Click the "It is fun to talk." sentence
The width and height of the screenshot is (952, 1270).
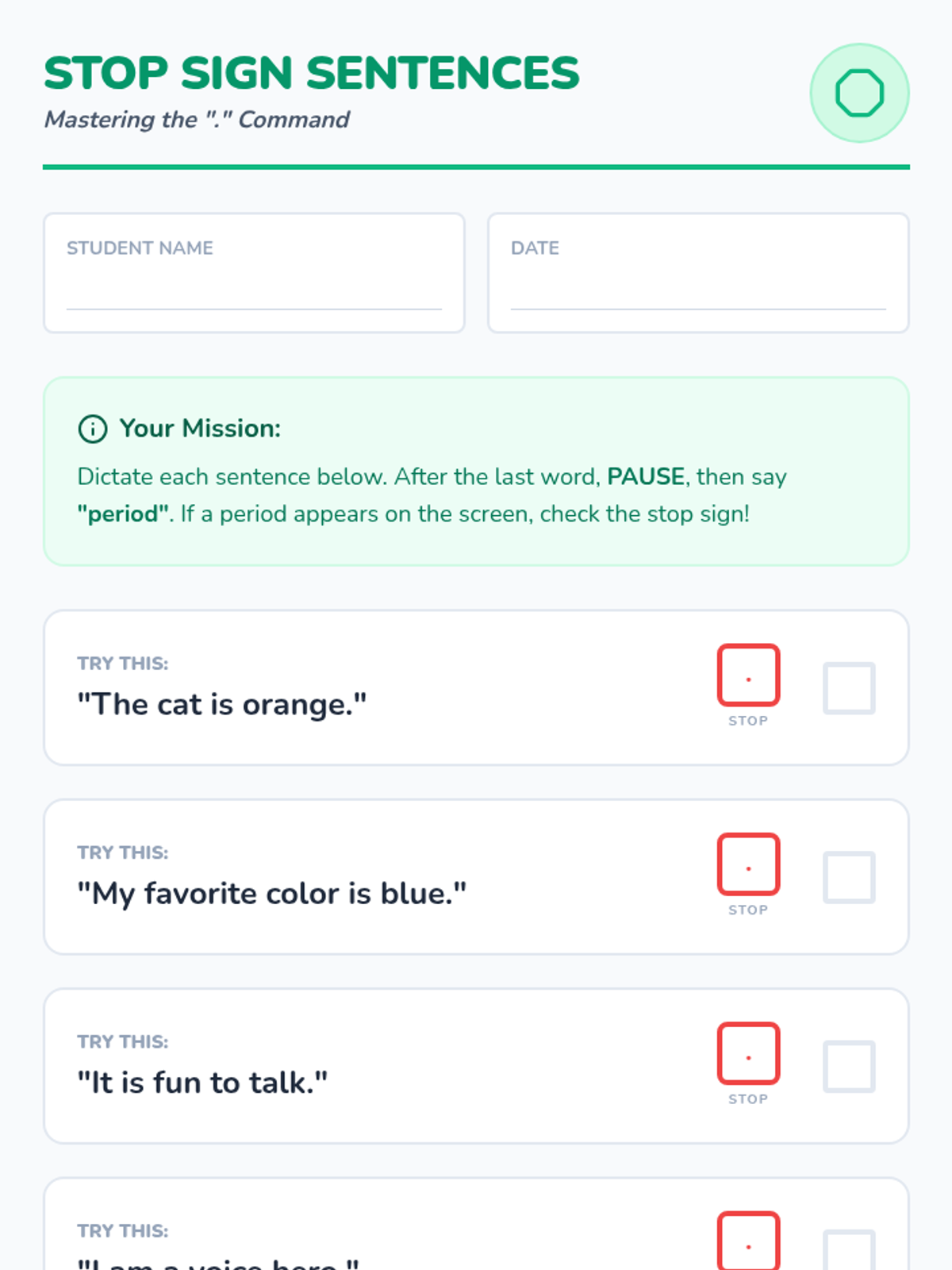tap(202, 1082)
